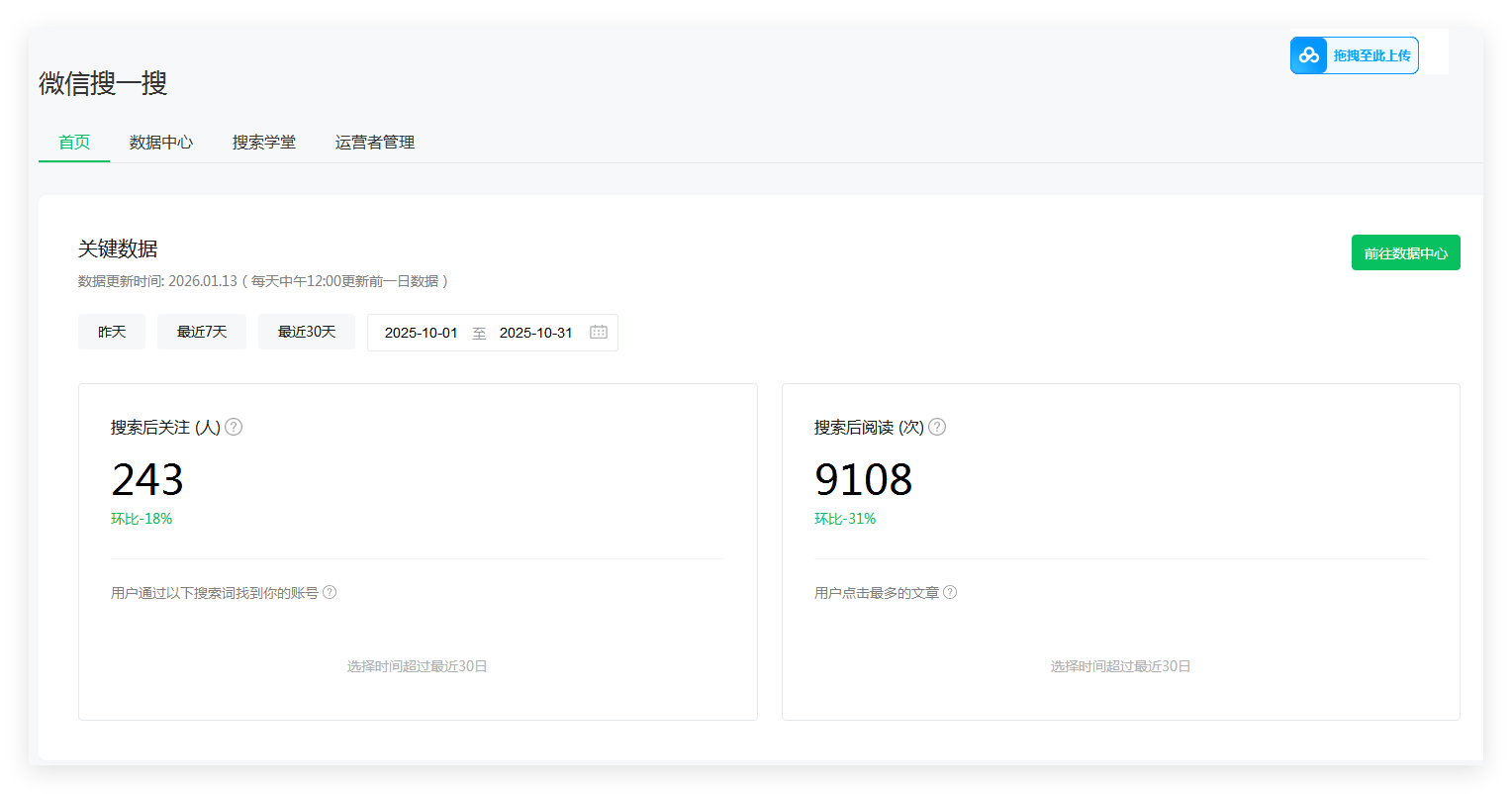Switch to the 首页 tab
Screen dimensions: 1512x794
tap(74, 142)
